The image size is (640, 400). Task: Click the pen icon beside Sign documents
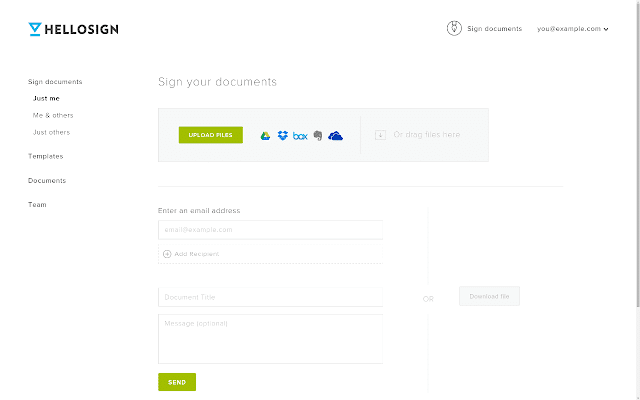click(x=454, y=29)
